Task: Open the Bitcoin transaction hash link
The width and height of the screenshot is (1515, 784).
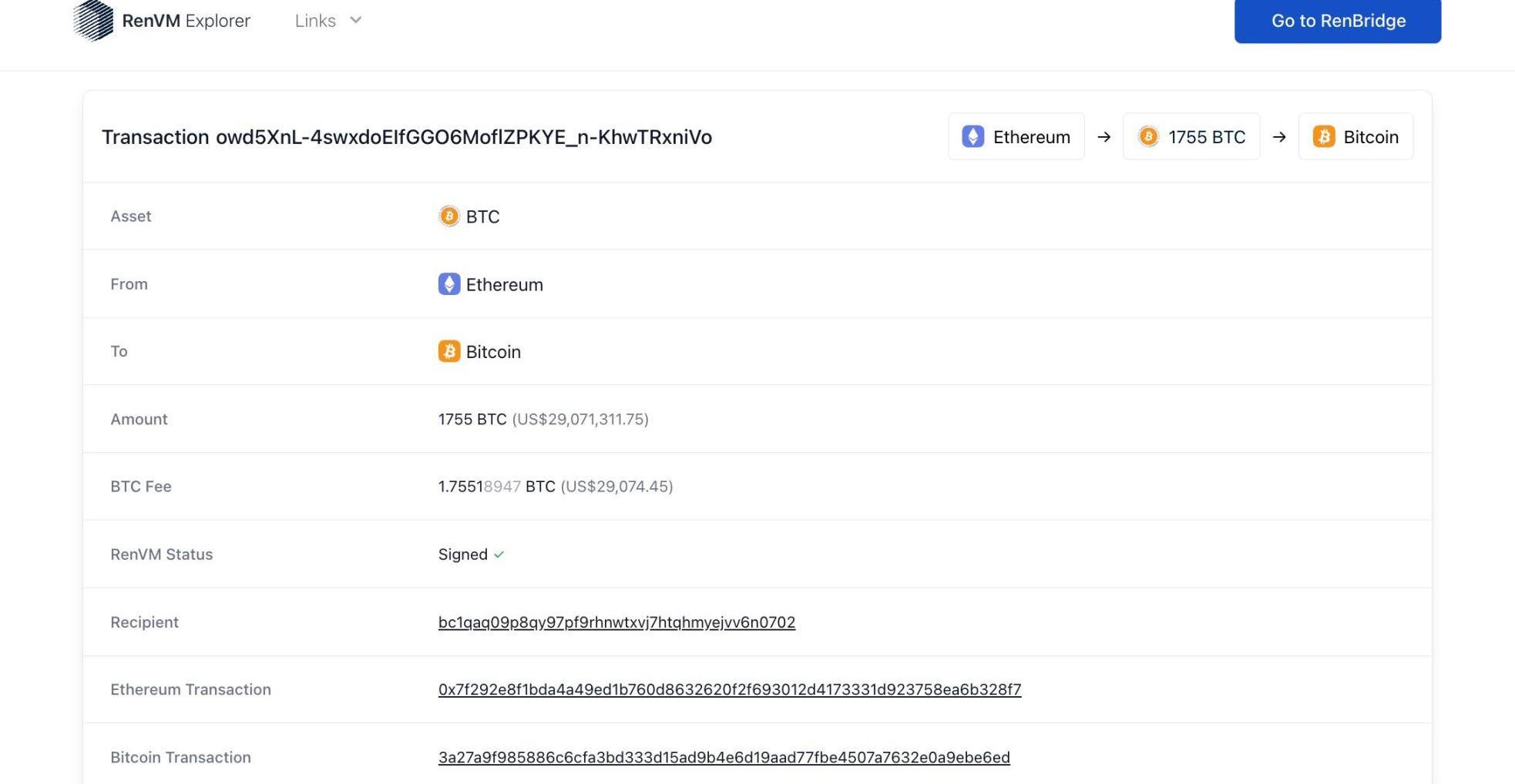Action: pyautogui.click(x=724, y=757)
